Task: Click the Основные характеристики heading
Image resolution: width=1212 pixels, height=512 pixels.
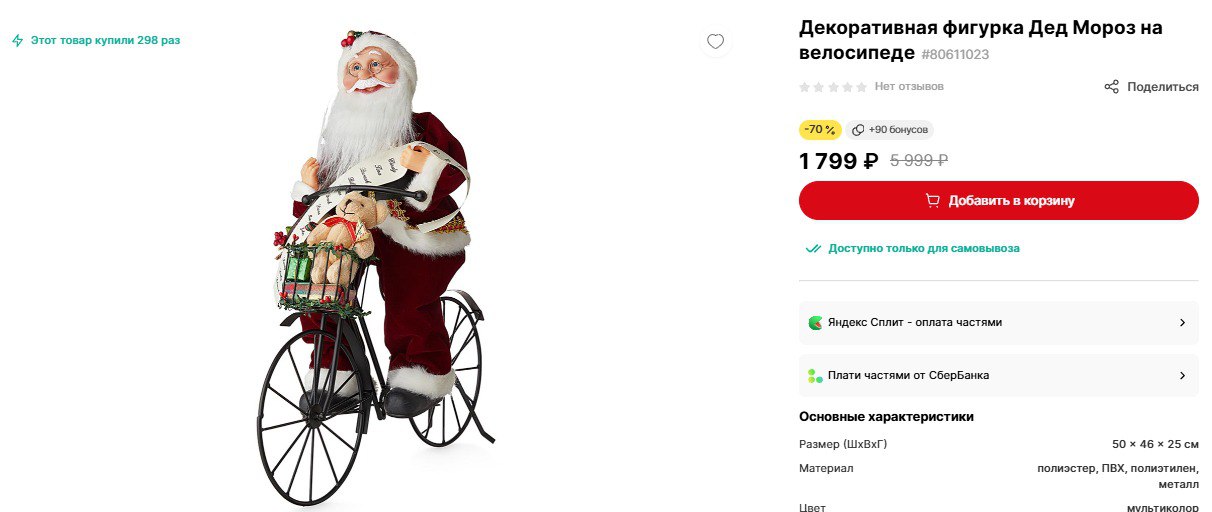Action: click(x=886, y=417)
